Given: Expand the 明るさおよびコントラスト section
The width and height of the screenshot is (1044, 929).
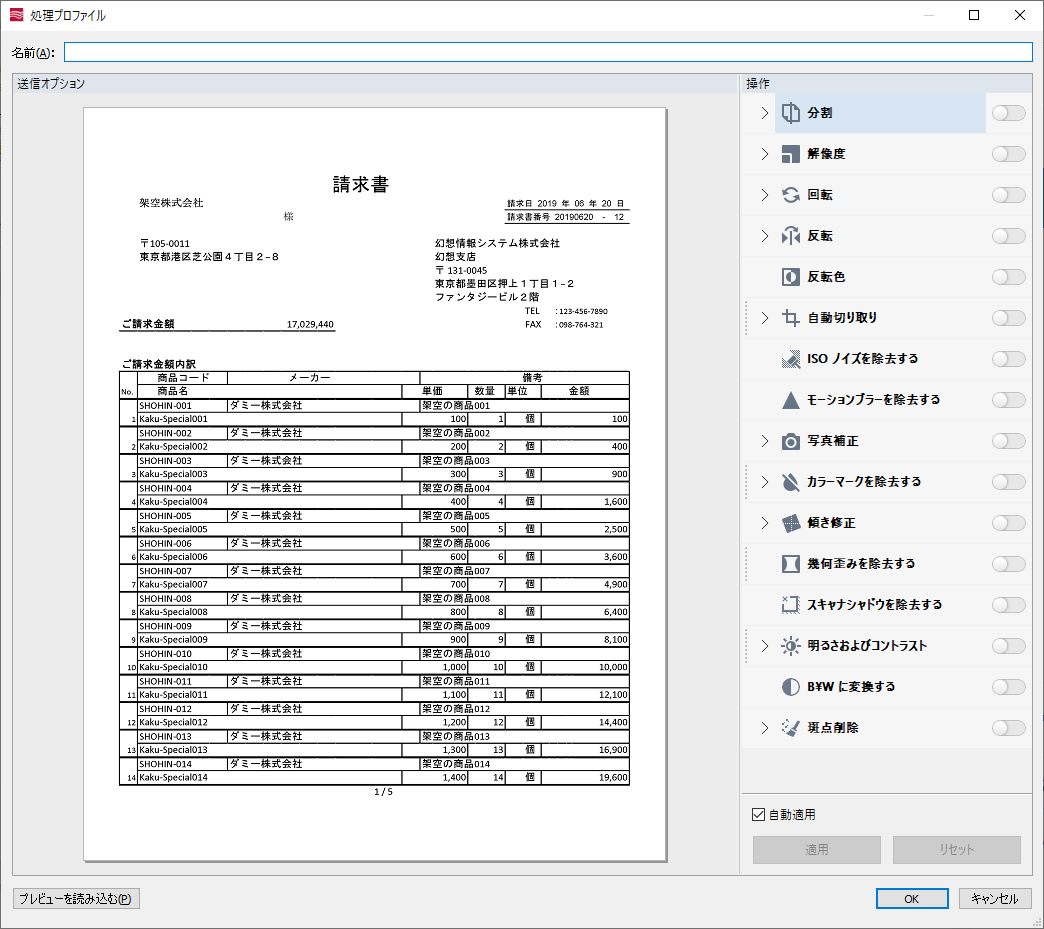Looking at the screenshot, I should point(765,646).
